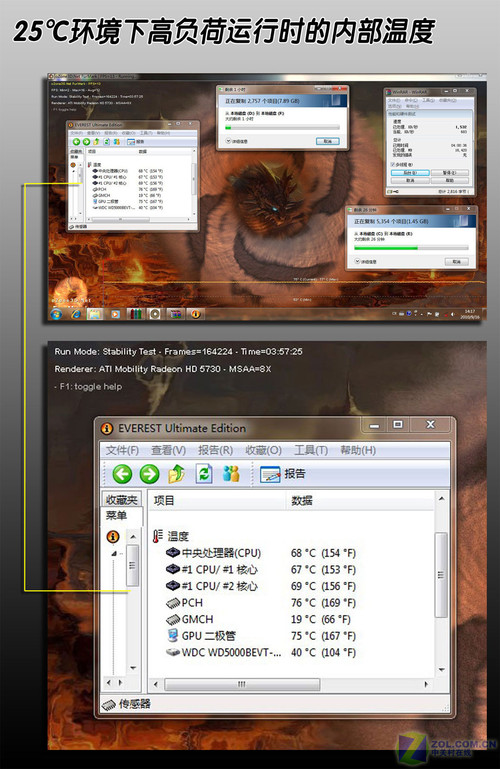Image resolution: width=500 pixels, height=769 pixels.
Task: Open Windows Explorer folder taskbar icon
Action: click(x=95, y=314)
